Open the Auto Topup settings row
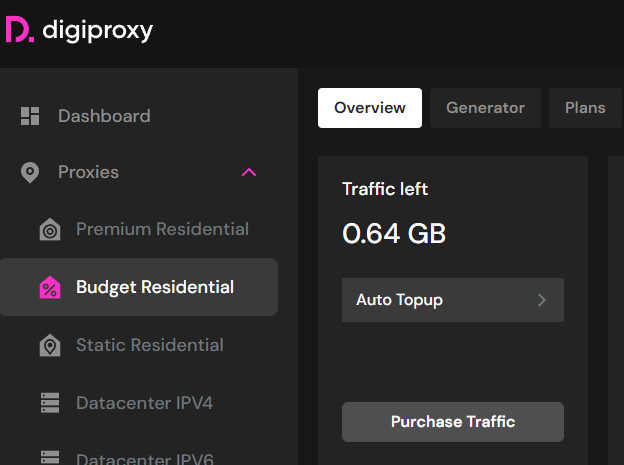Screen dimensions: 624x465 click(453, 300)
